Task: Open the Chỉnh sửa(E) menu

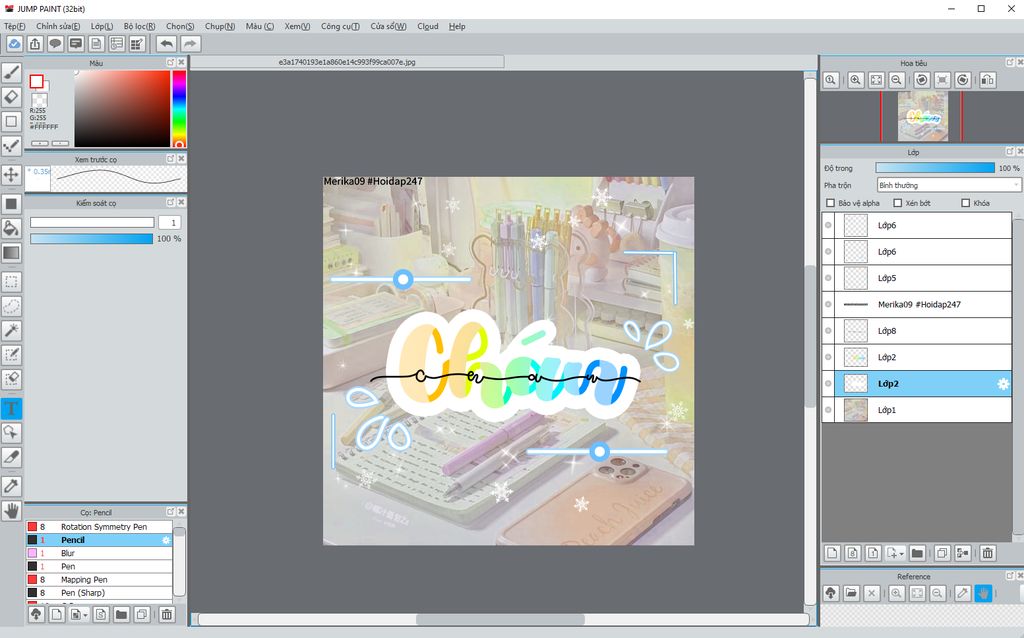Action: pos(58,26)
